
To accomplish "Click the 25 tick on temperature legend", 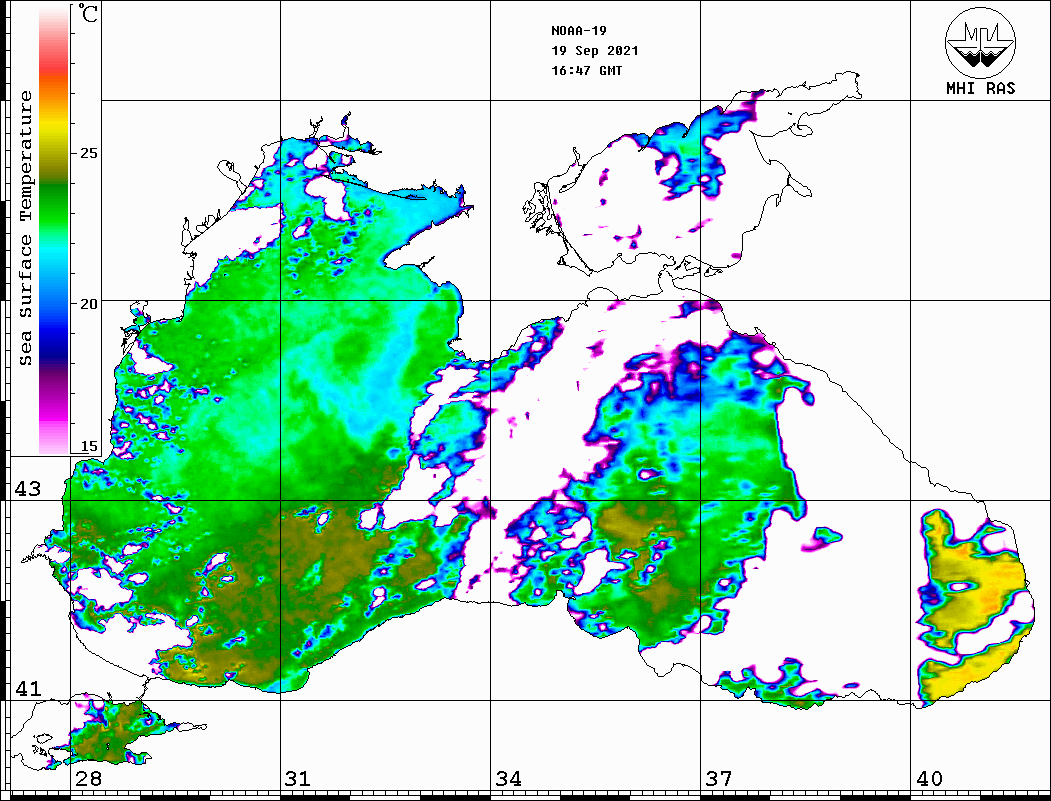I will [88, 153].
